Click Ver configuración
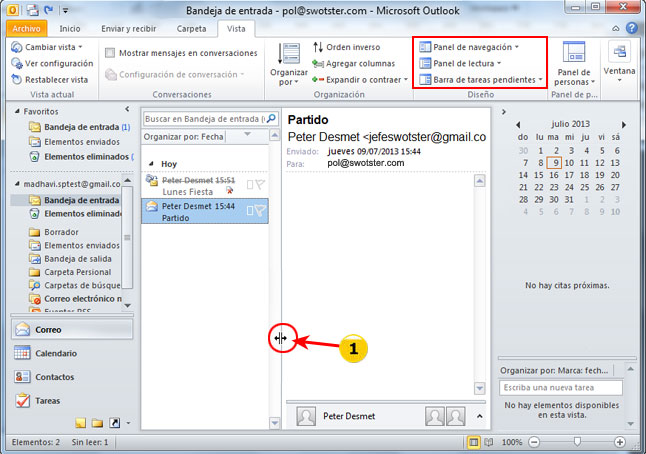This screenshot has width=646, height=454. coord(52,63)
